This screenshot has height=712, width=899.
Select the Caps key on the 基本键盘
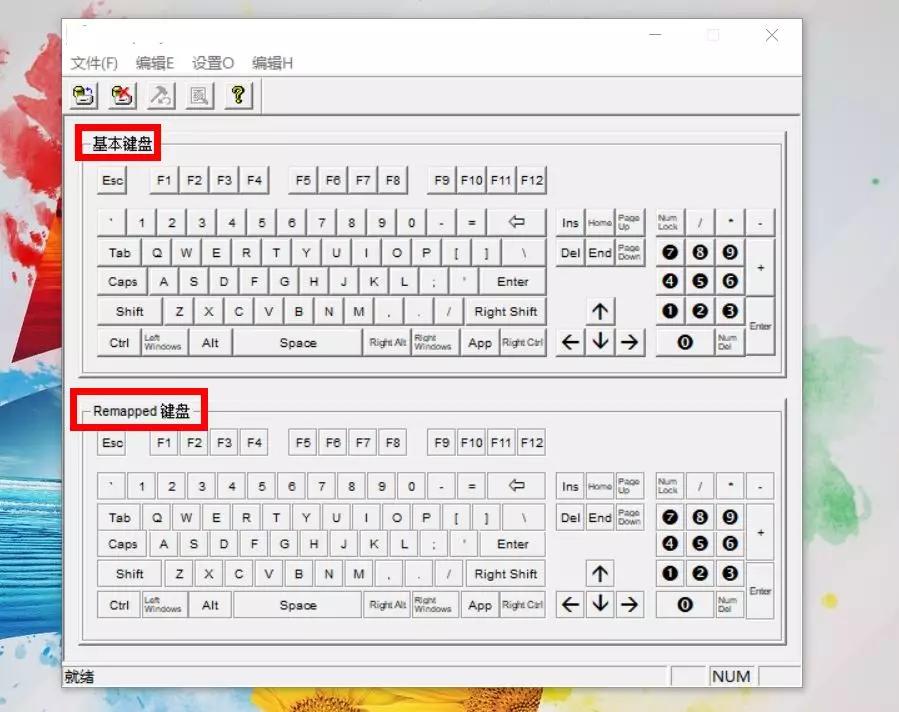(123, 282)
